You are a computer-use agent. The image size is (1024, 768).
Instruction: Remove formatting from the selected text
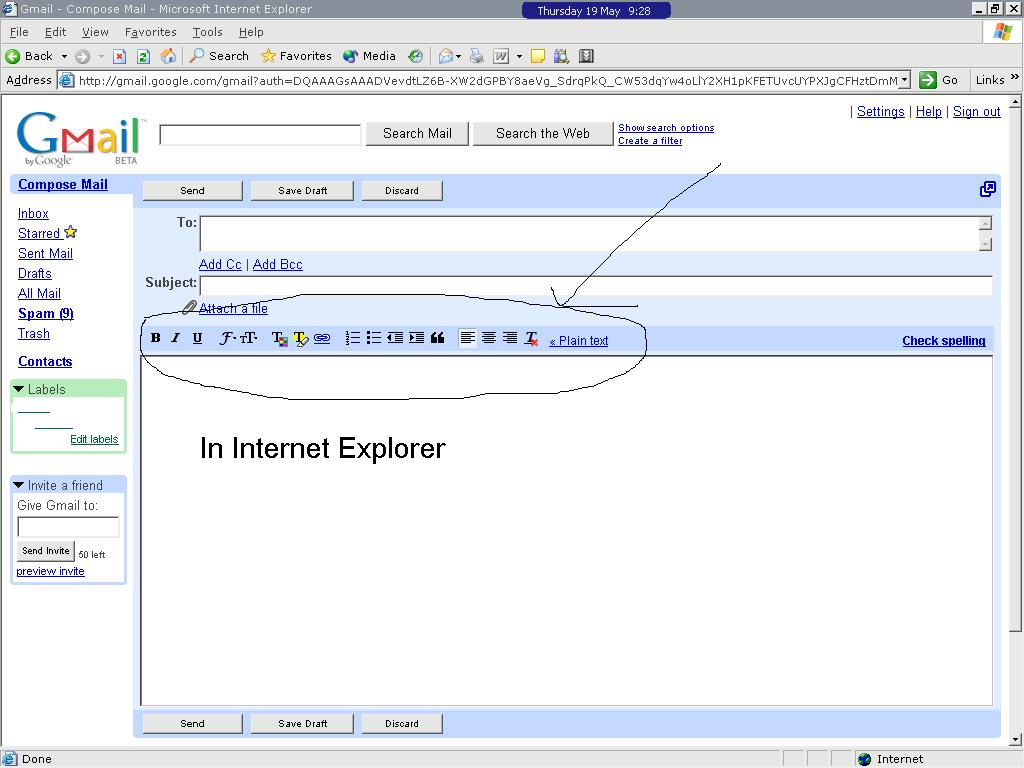coord(531,339)
